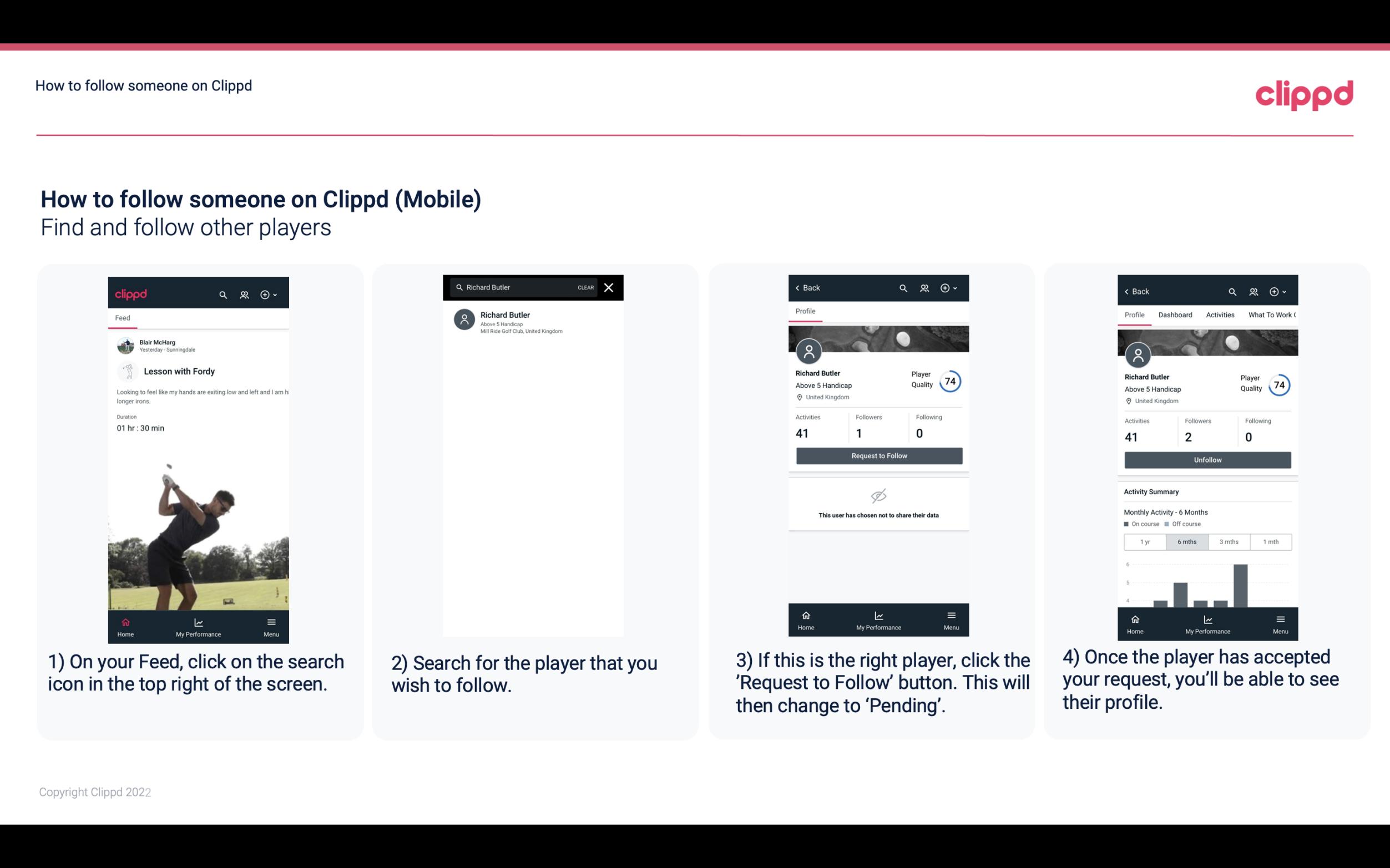The width and height of the screenshot is (1390, 868).
Task: Click the 'Unfollow' button on Richard Butler's profile
Action: pos(1206,459)
